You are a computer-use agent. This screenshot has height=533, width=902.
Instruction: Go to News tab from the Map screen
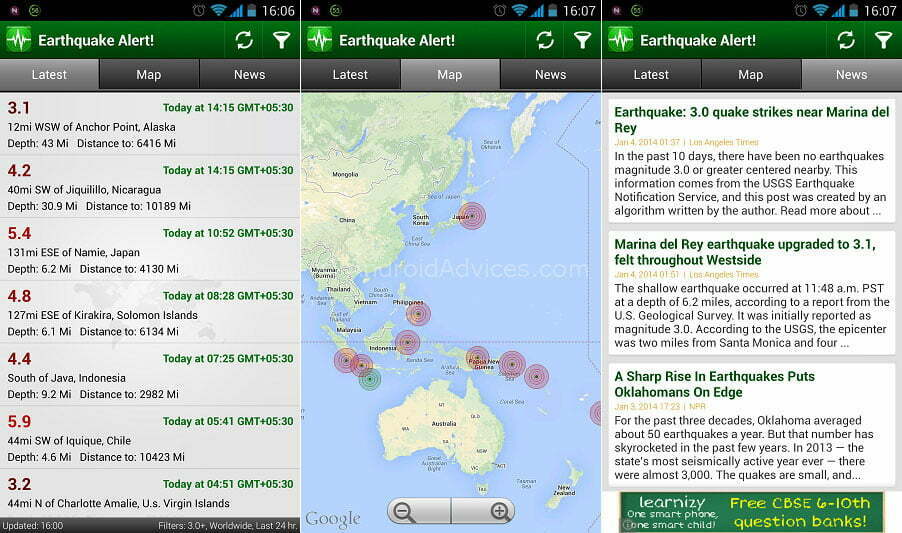[x=551, y=75]
